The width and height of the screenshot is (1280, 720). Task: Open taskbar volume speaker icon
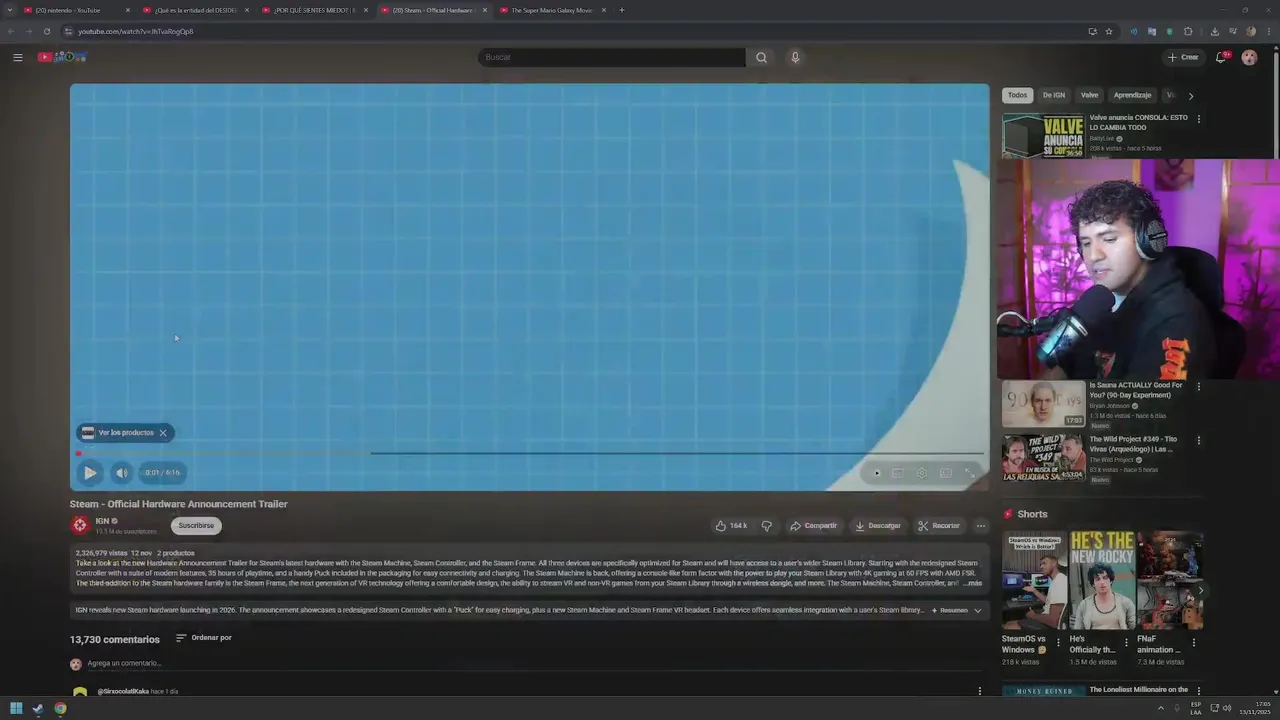coord(1227,709)
